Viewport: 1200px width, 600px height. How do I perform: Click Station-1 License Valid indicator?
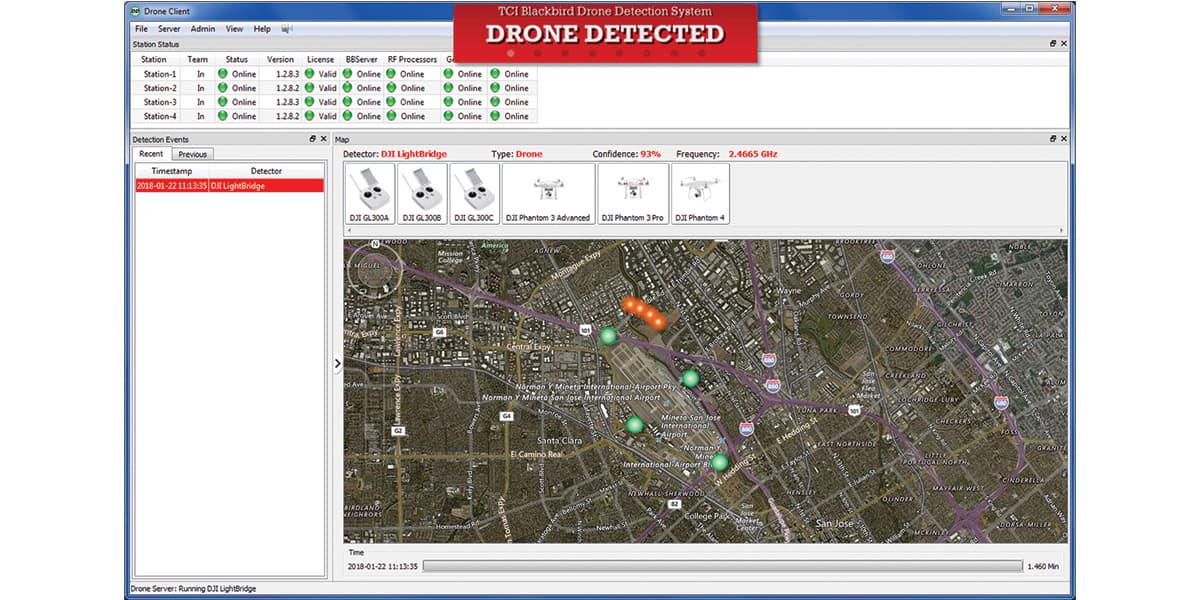(310, 74)
